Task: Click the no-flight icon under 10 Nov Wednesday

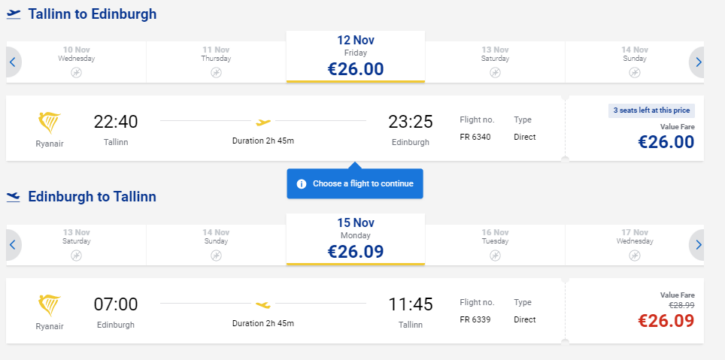Action: (76, 73)
